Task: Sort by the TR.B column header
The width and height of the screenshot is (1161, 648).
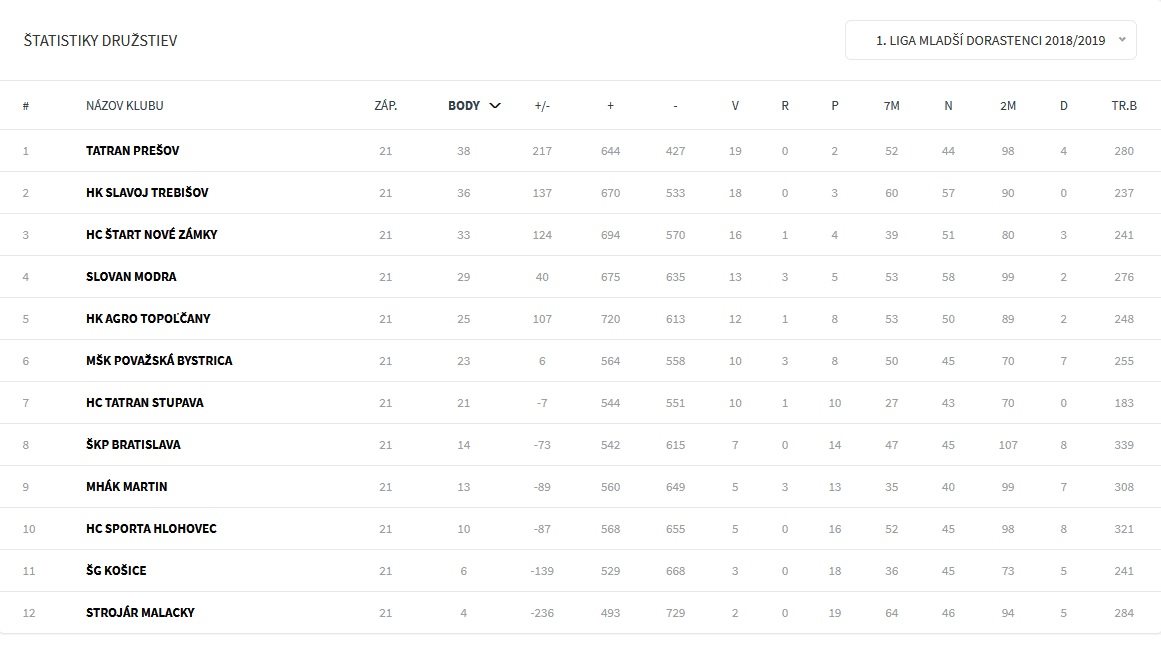Action: pos(1124,106)
